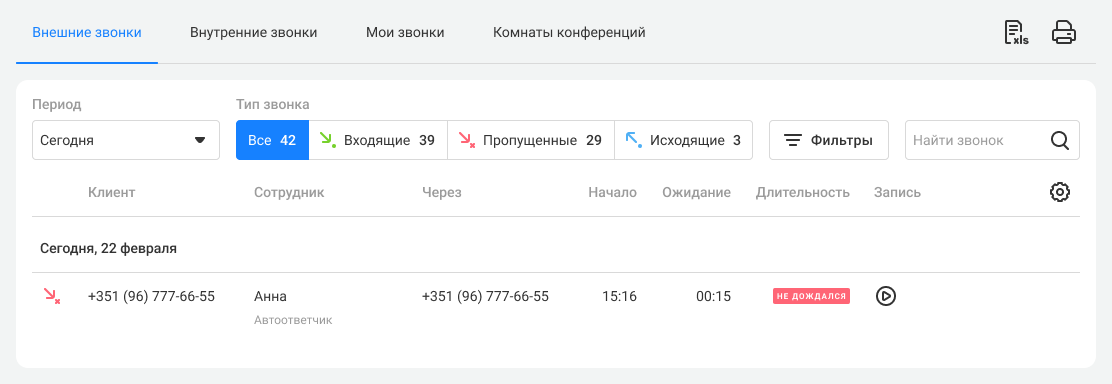Click the client number +351 (96) 777-66-55
This screenshot has height=384, width=1112.
click(151, 296)
